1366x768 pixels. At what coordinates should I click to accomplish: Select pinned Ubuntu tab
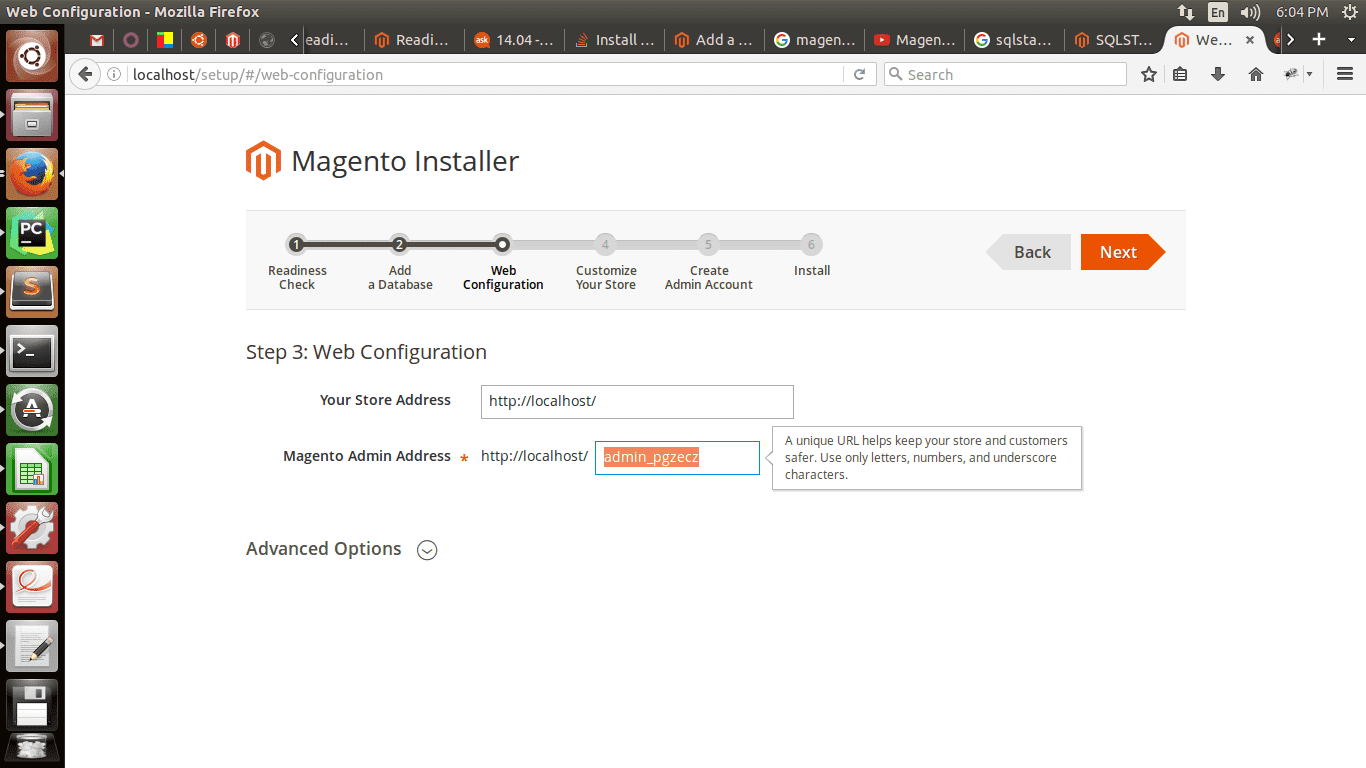click(199, 40)
